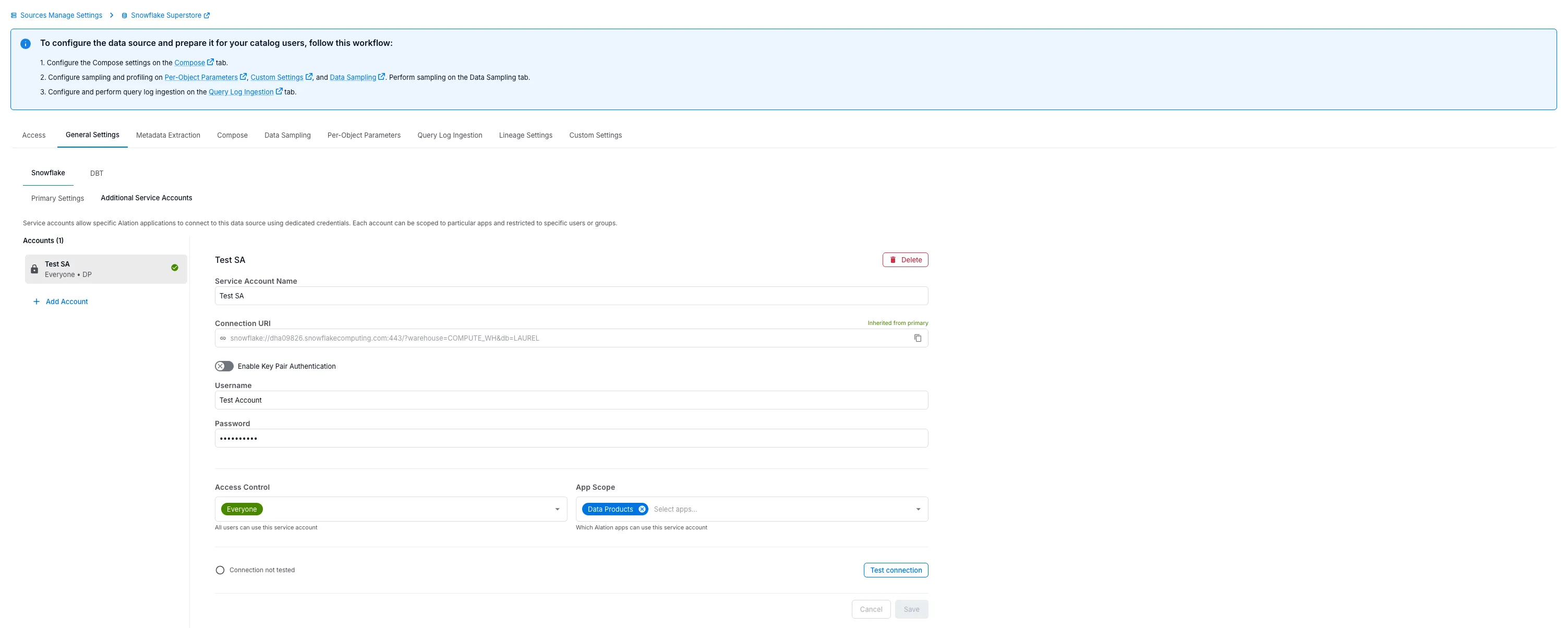The image size is (1568, 628).
Task: Select the General Settings tab
Action: (x=92, y=135)
